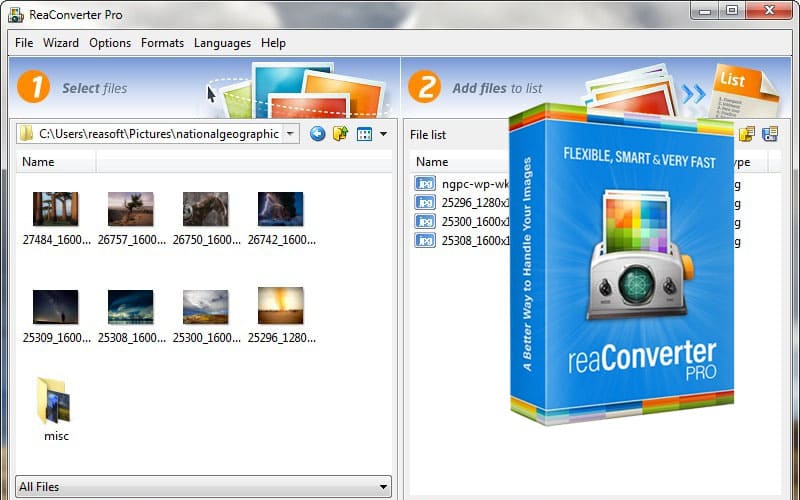This screenshot has height=500, width=800.
Task: Open the Formats menu
Action: (162, 43)
